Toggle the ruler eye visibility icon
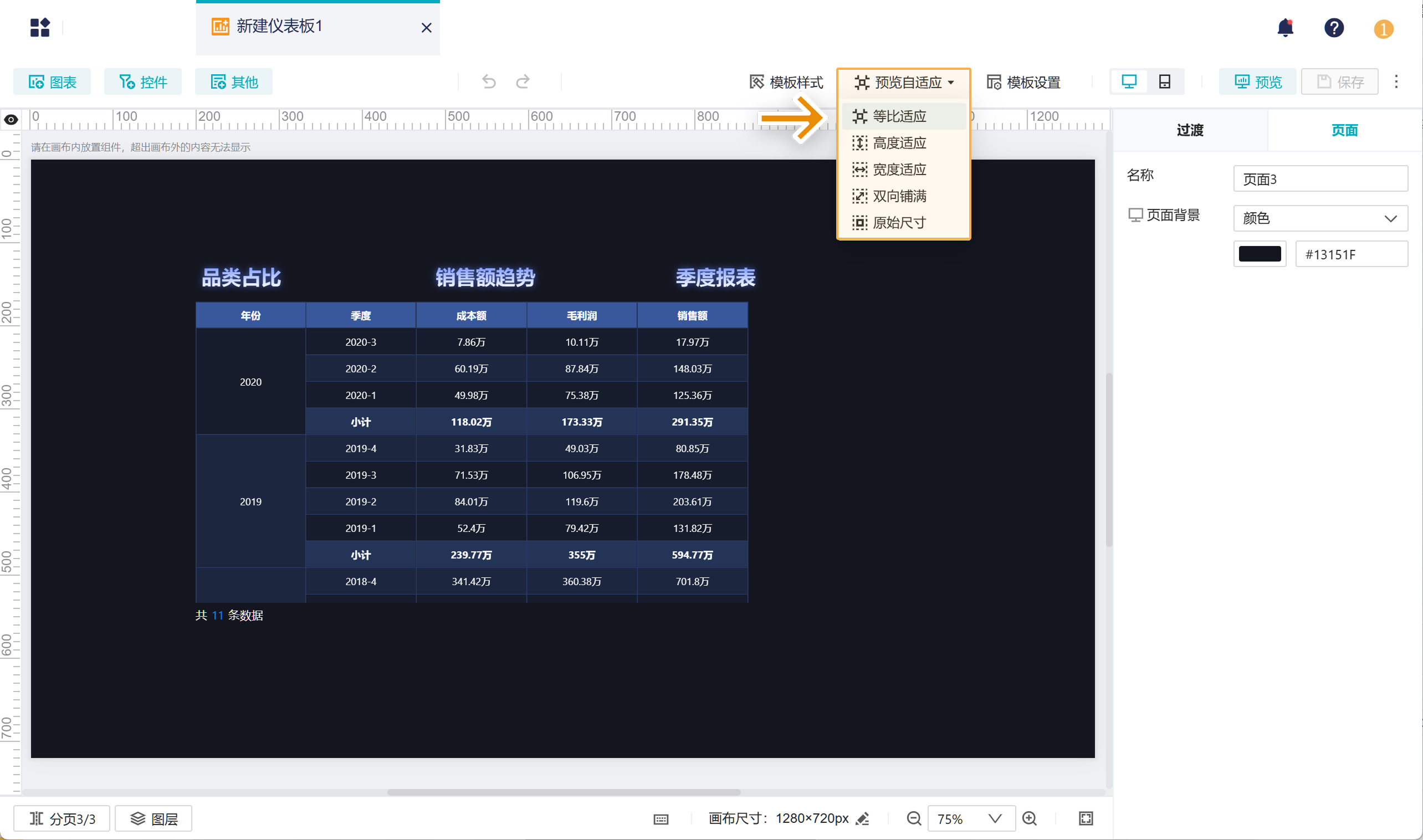Image resolution: width=1423 pixels, height=840 pixels. 11,120
